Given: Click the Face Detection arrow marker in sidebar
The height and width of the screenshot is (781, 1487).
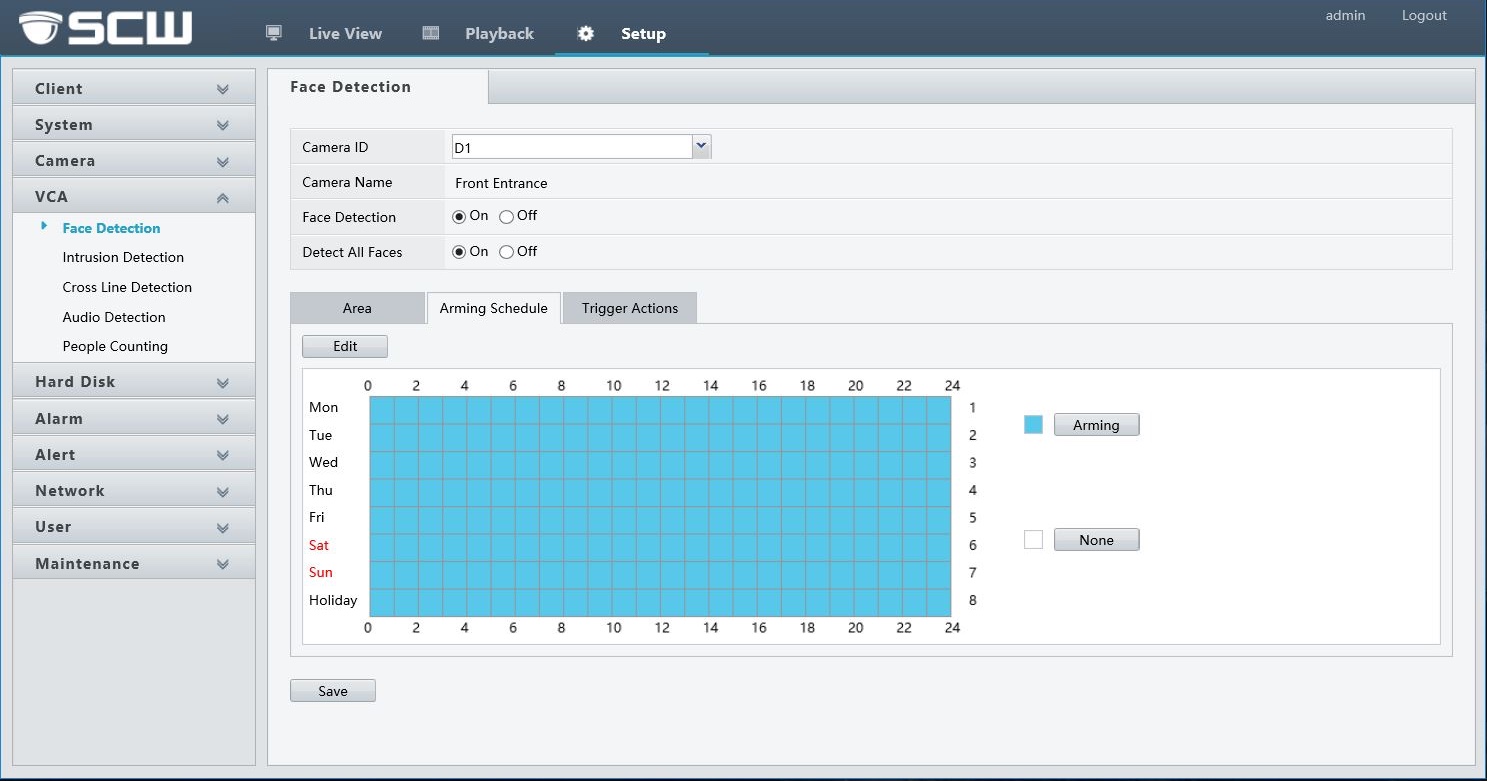Looking at the screenshot, I should tap(44, 227).
